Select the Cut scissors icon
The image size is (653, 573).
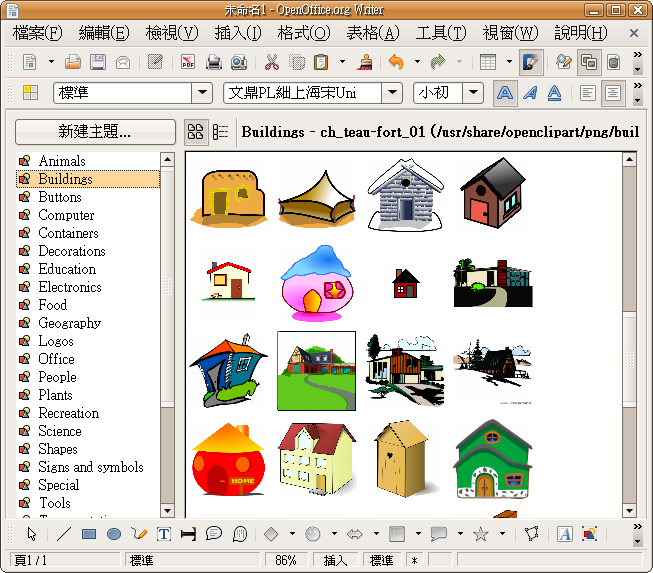pos(271,62)
